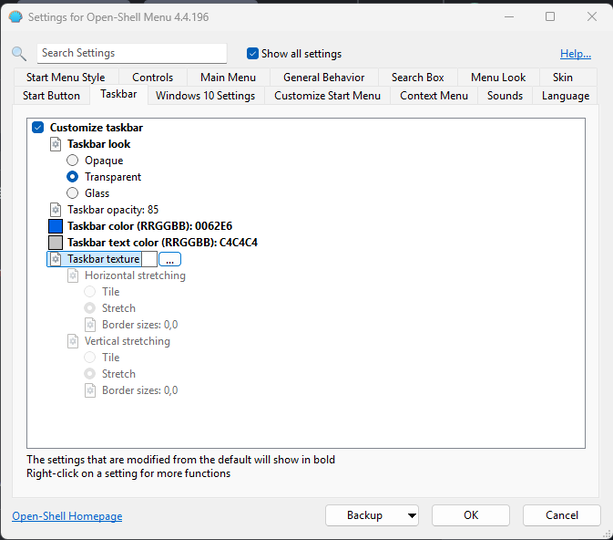Select Tile under Vertical stretching
Image resolution: width=613 pixels, height=540 pixels.
90,357
